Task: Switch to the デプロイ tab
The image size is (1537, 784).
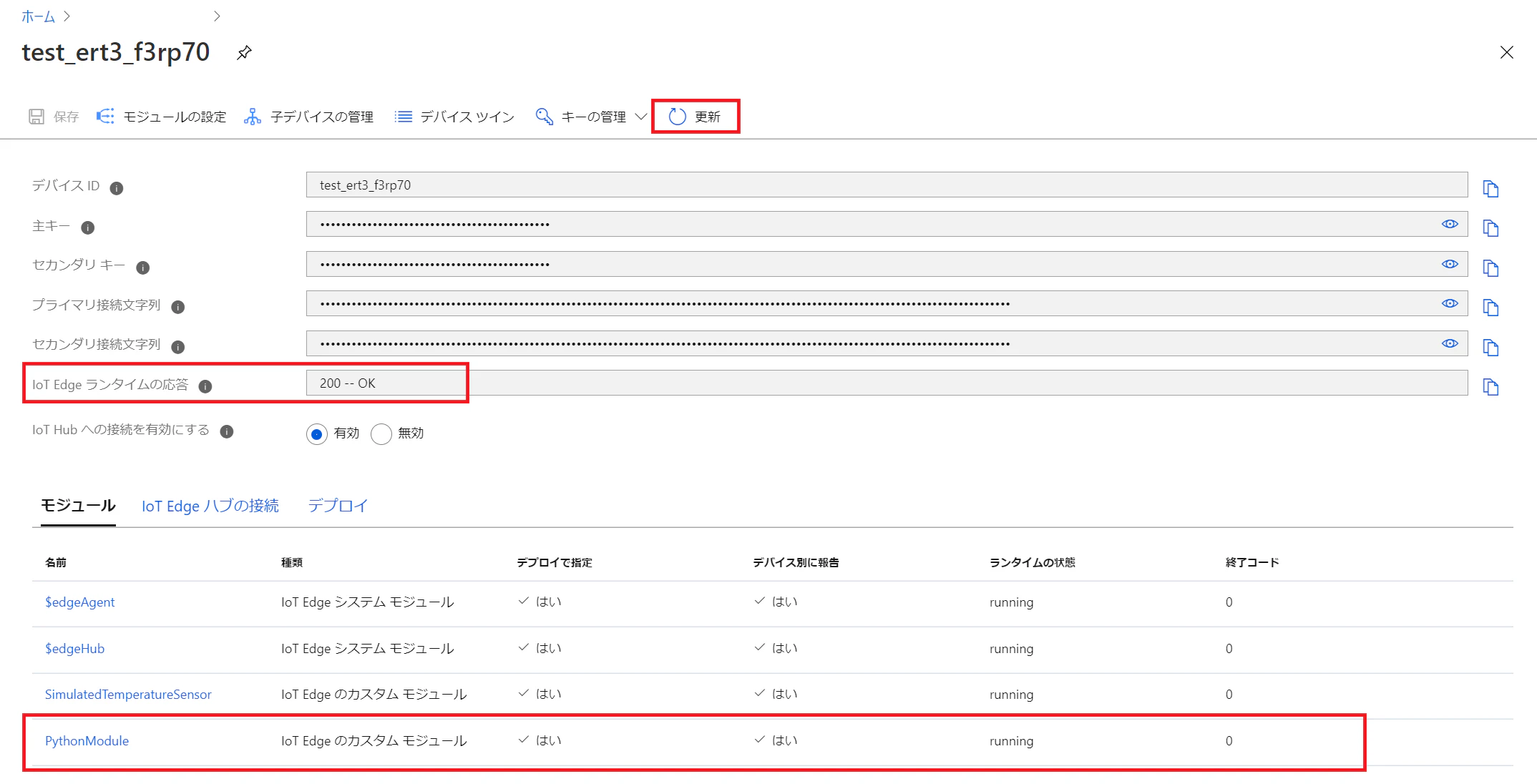Action: 338,506
